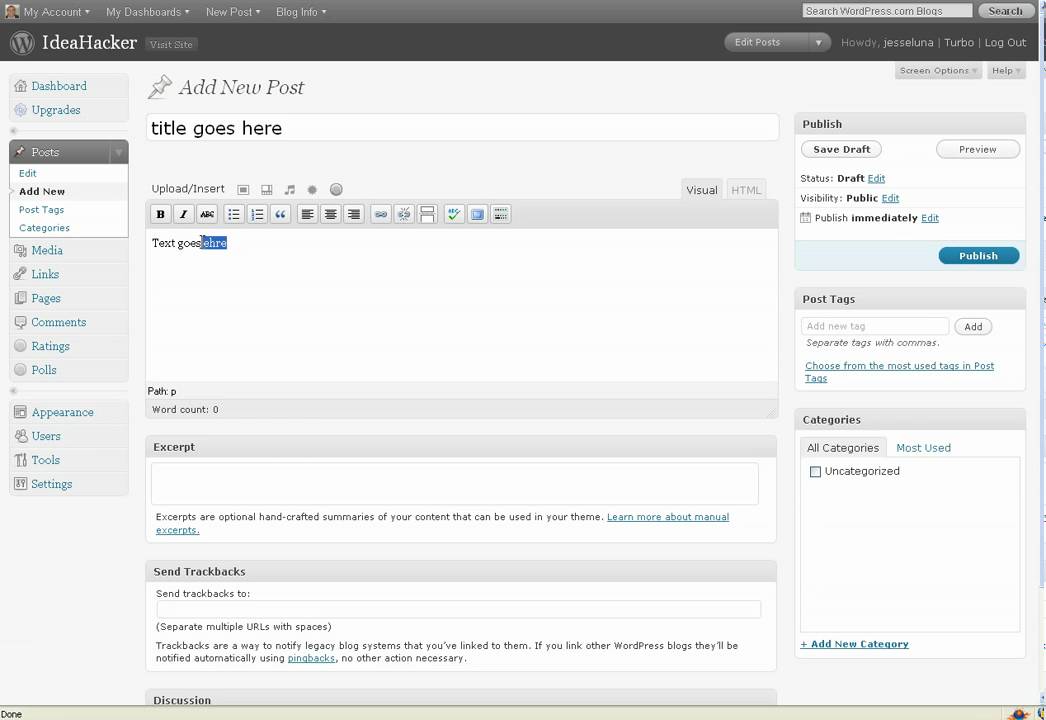
Task: Click the blue Publish button
Action: tap(979, 256)
